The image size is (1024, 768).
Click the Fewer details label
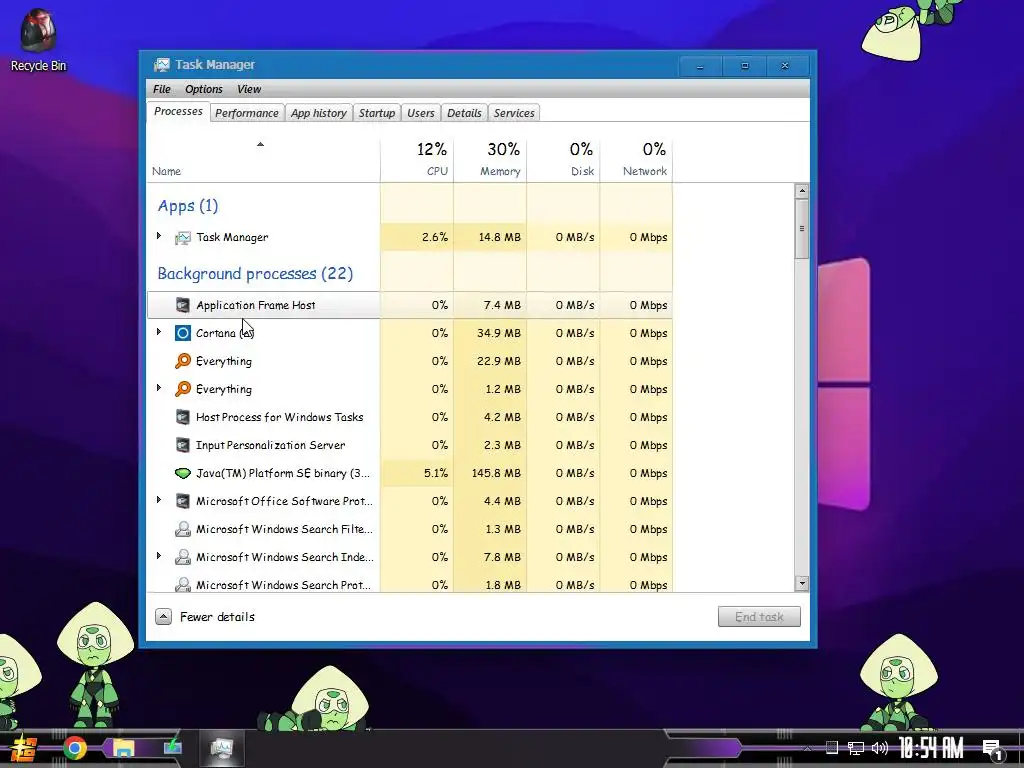(217, 616)
